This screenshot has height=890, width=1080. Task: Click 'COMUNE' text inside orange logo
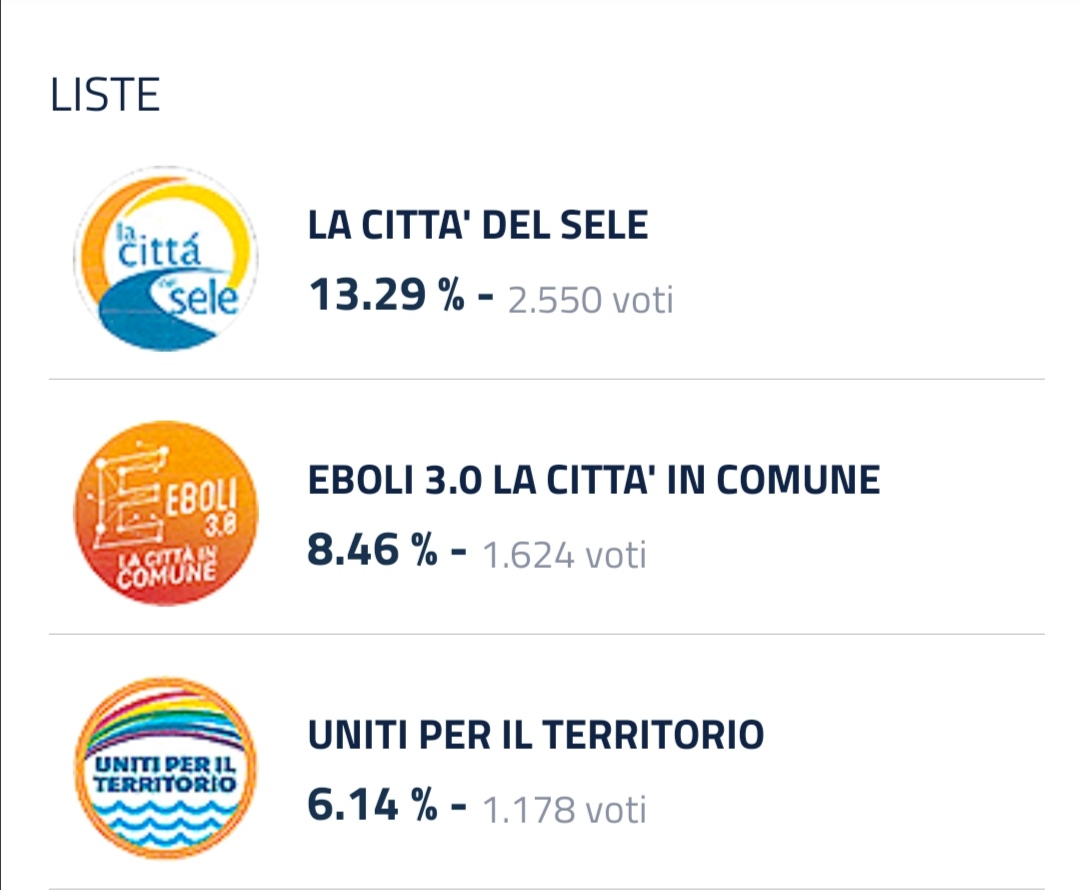click(166, 574)
